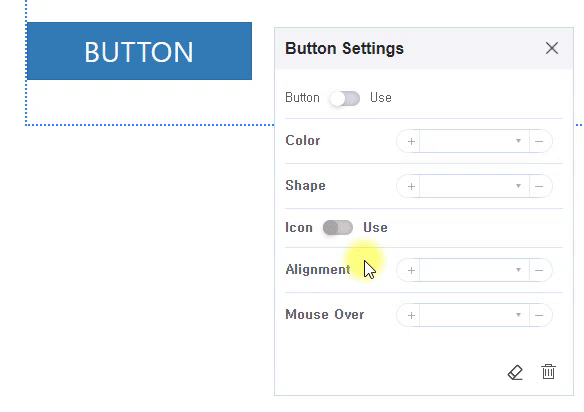584x412 pixels.
Task: Click the eraser icon in Button Settings
Action: click(515, 372)
